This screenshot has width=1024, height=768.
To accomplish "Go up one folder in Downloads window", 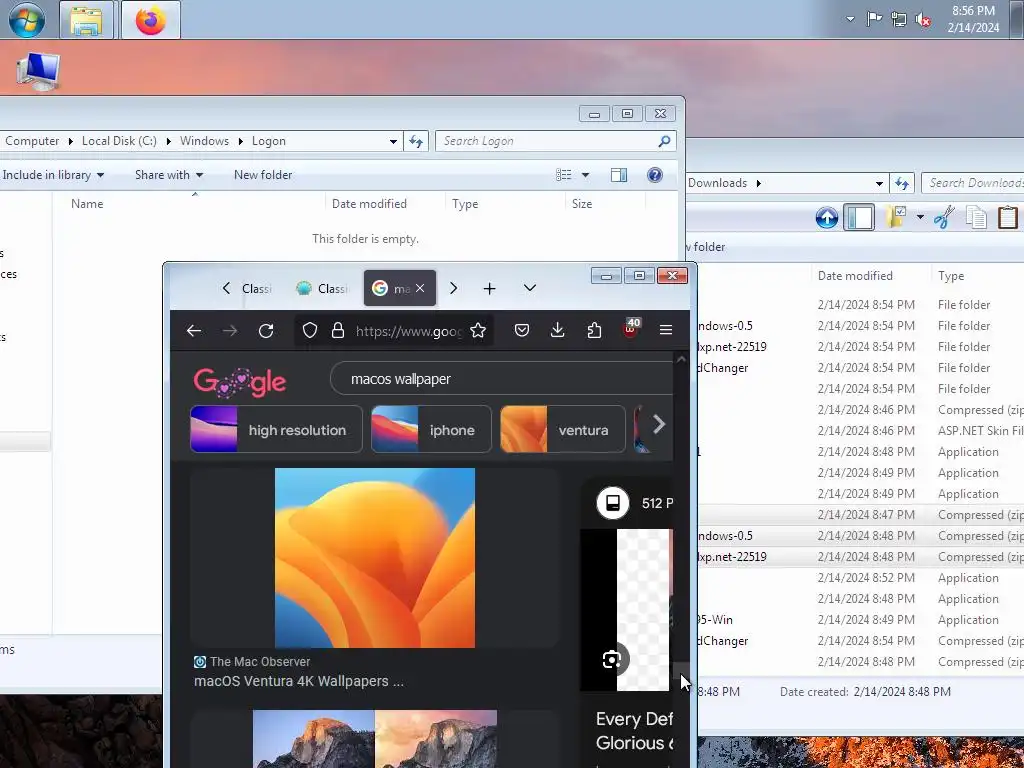I will click(827, 217).
